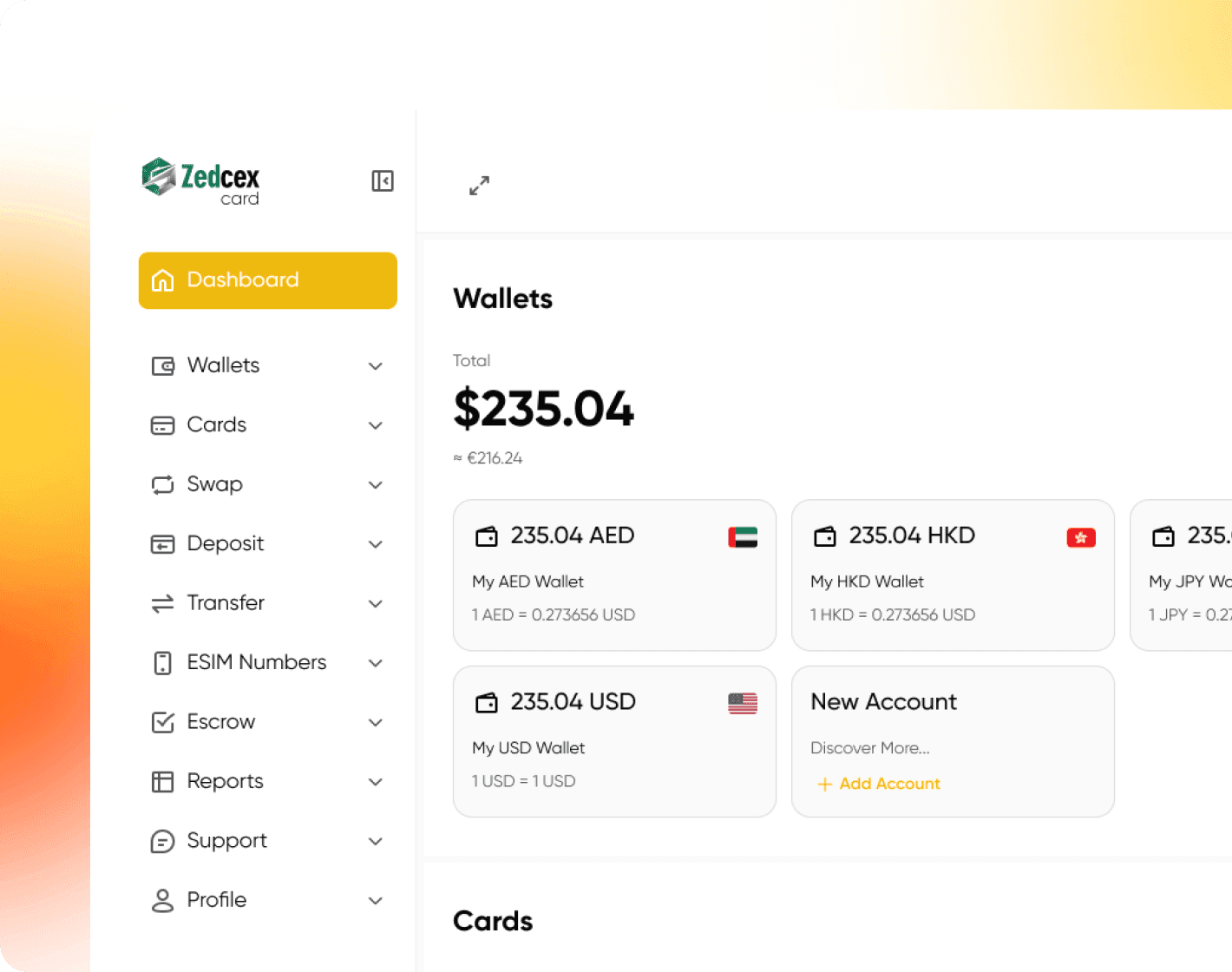Click the Escrow checkmark icon
Viewport: 1232px width, 972px height.
(162, 722)
